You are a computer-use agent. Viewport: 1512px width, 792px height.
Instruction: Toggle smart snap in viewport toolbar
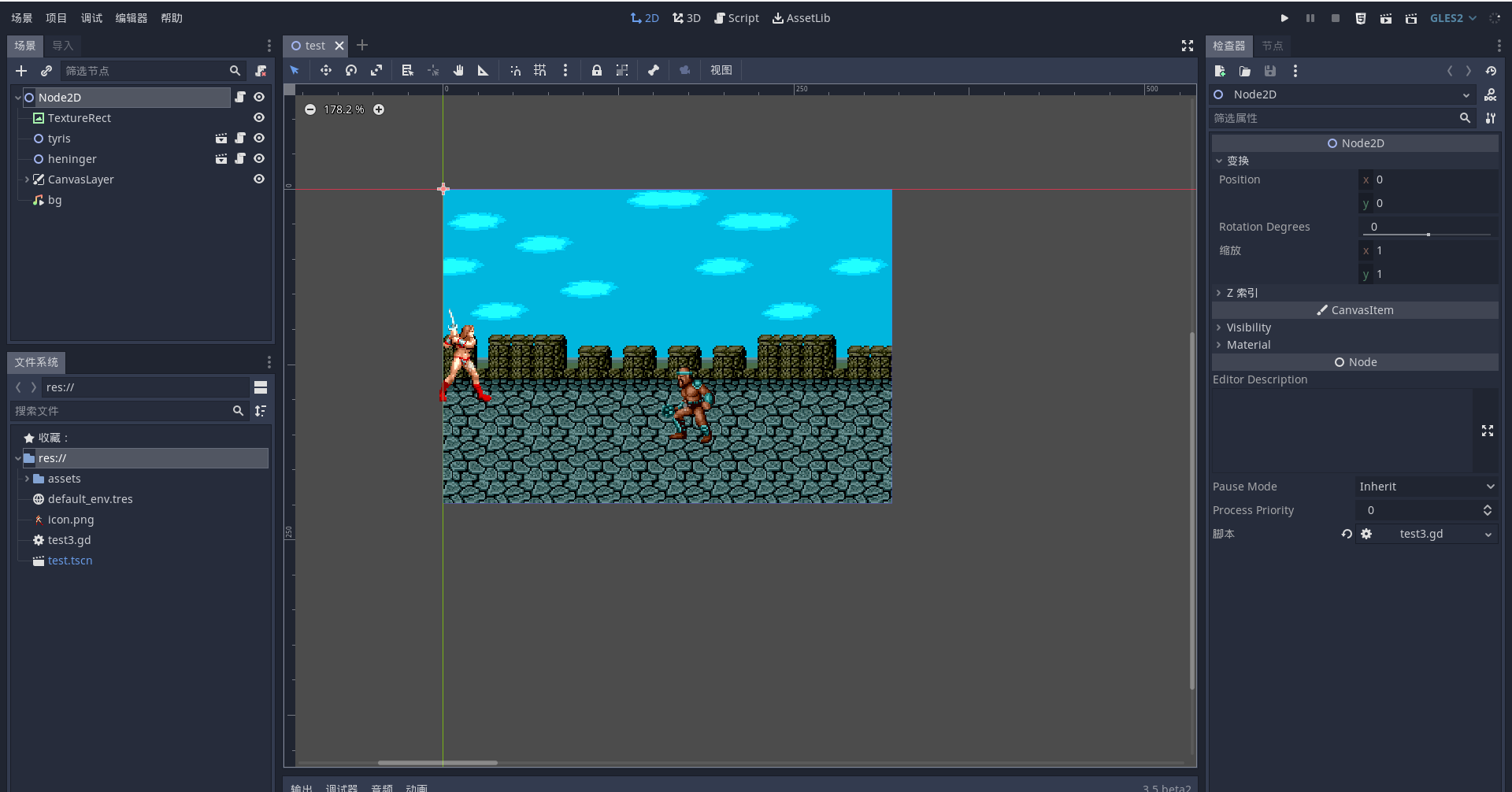(x=515, y=70)
